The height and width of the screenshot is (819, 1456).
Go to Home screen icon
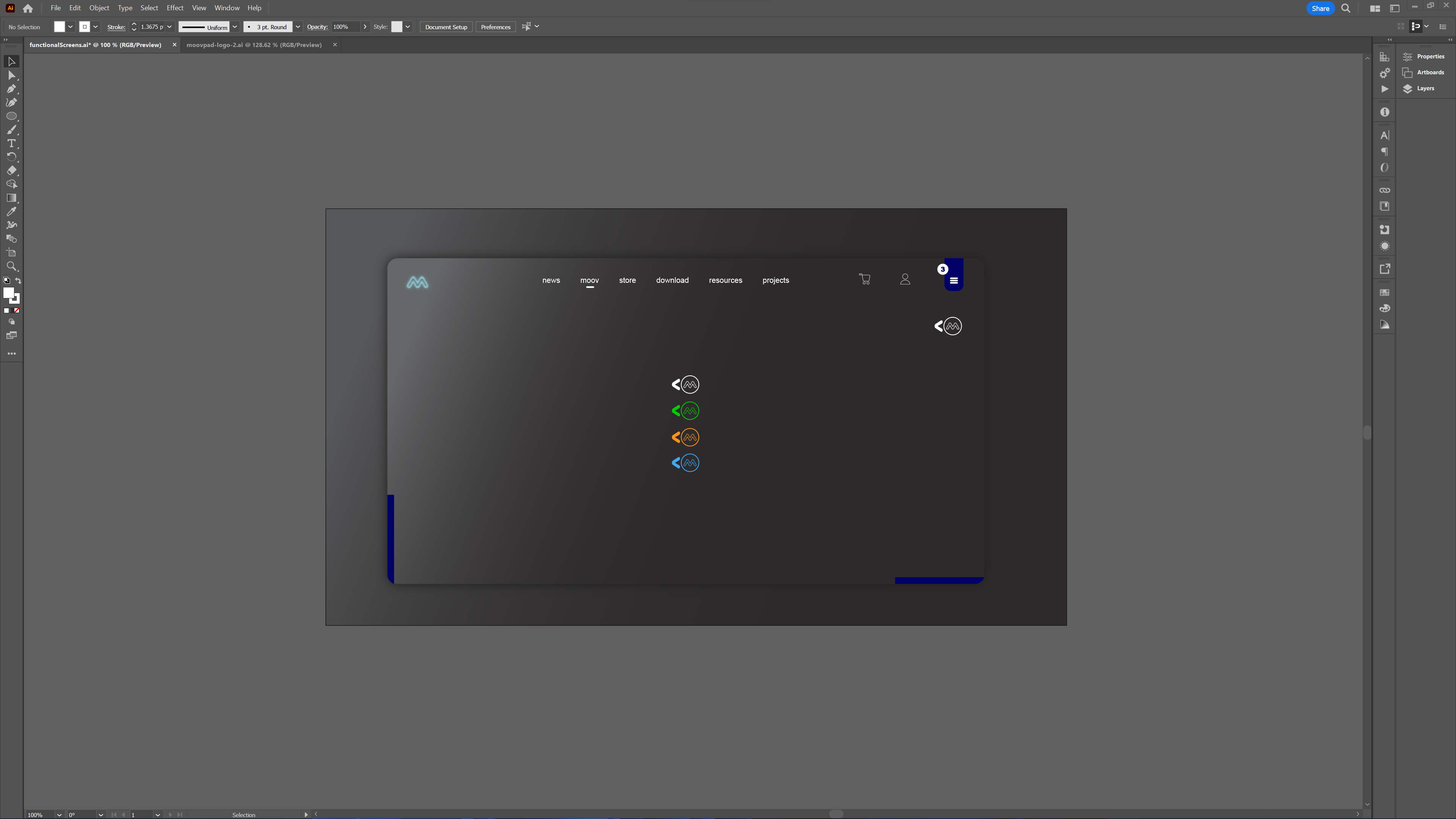tap(28, 8)
